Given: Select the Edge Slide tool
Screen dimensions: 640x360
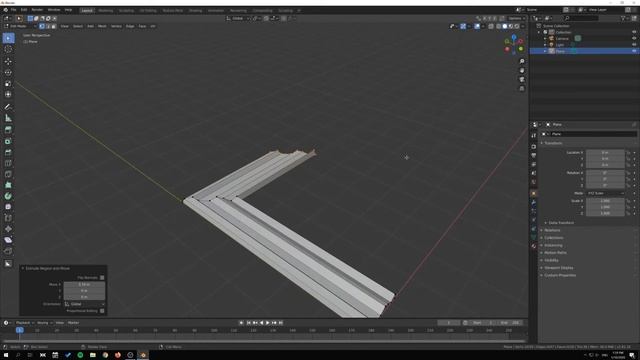Looking at the screenshot, I should click(8, 218).
